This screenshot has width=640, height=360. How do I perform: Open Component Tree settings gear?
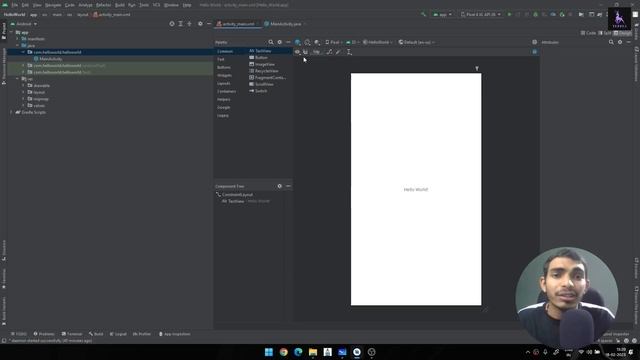(x=280, y=186)
